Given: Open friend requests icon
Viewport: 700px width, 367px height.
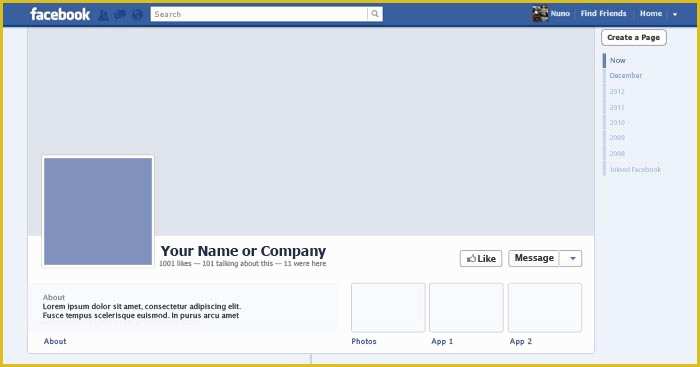Looking at the screenshot, I should [x=104, y=15].
